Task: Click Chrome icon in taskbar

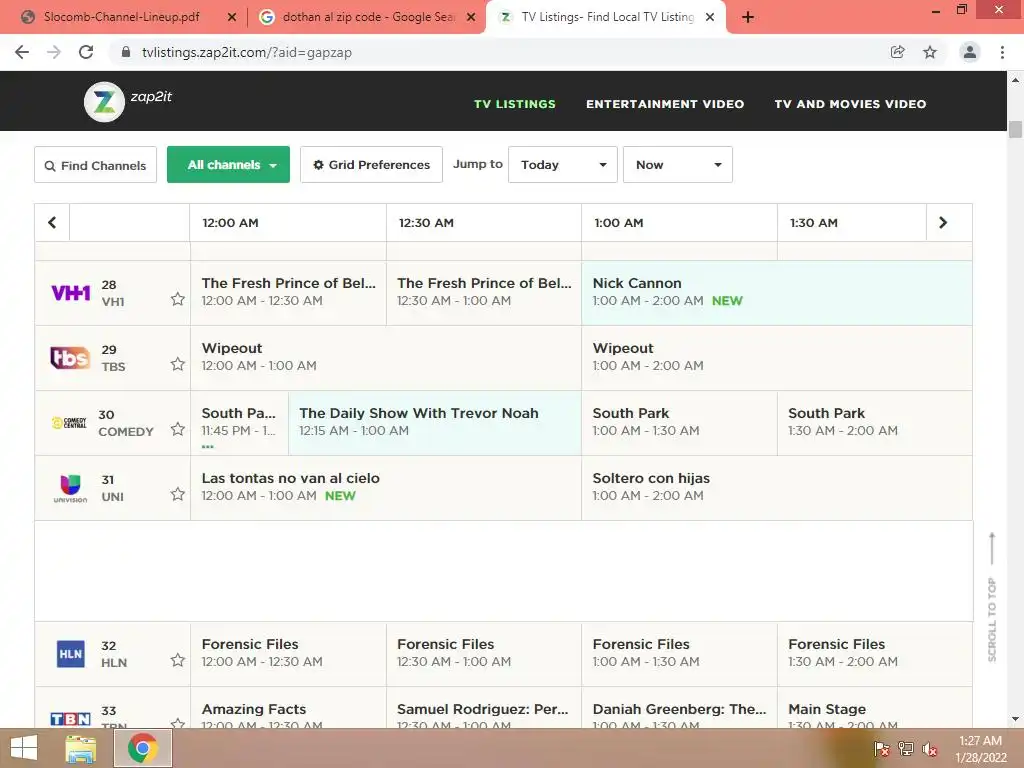Action: pos(143,748)
